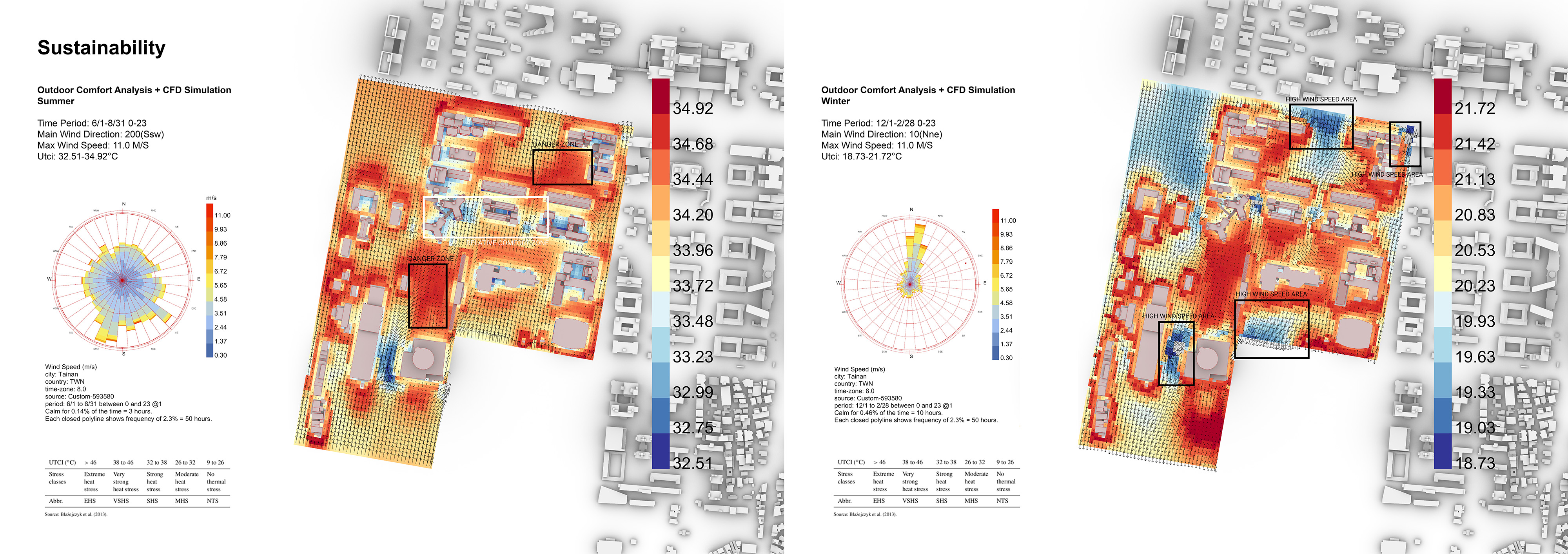The image size is (1568, 554).
Task: Pick the dark blue swatch beside 32.51
Action: tap(661, 451)
